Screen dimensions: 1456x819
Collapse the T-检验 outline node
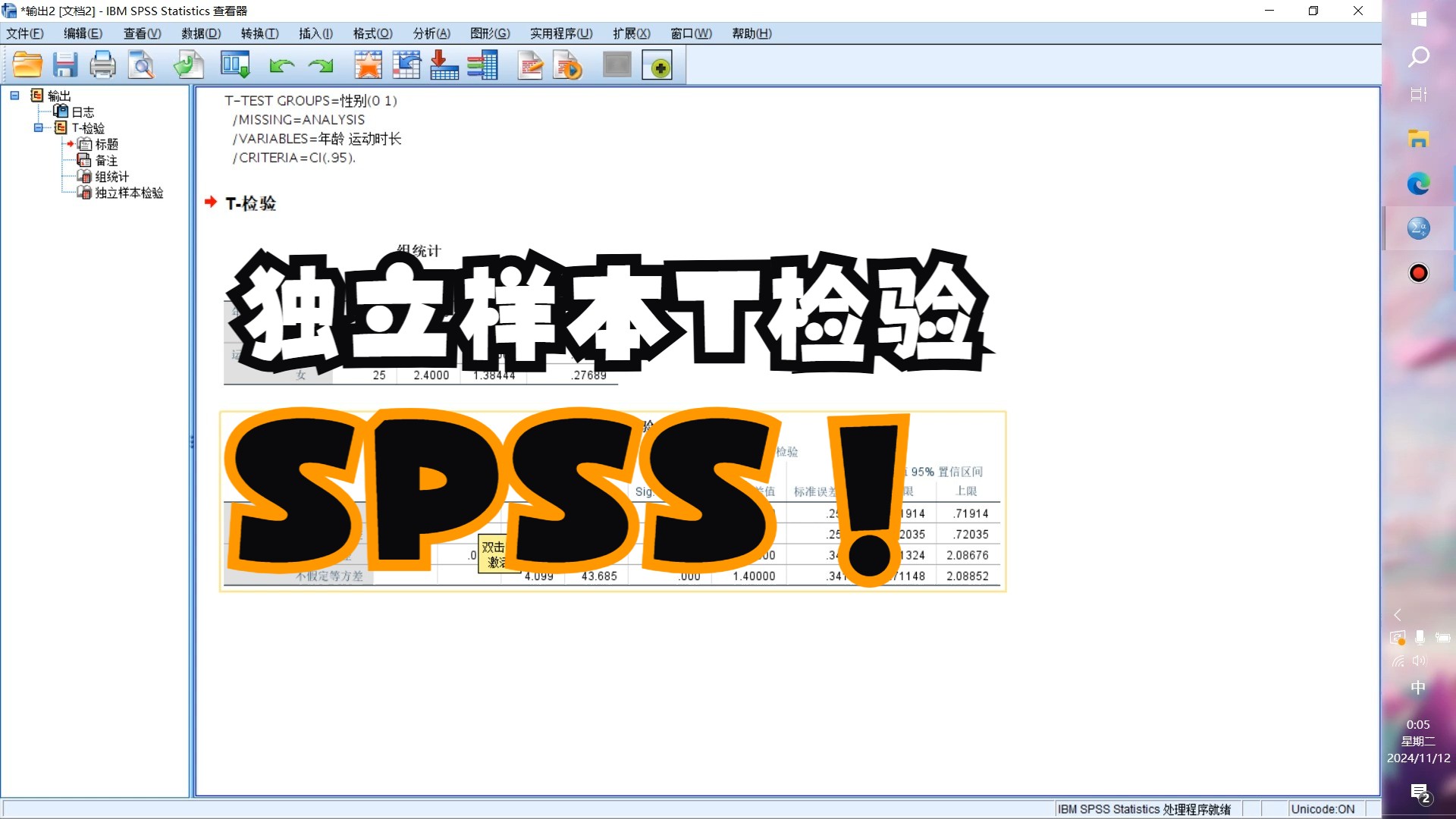pyautogui.click(x=38, y=128)
